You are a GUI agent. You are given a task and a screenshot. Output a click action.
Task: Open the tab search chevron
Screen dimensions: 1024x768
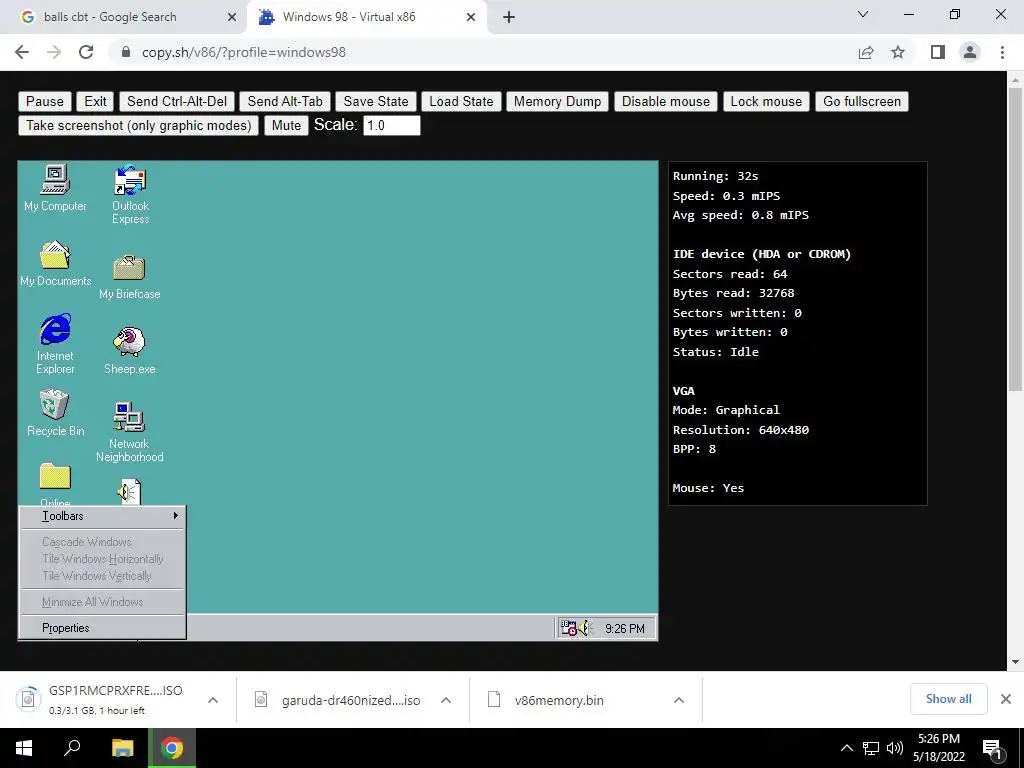[x=863, y=14]
